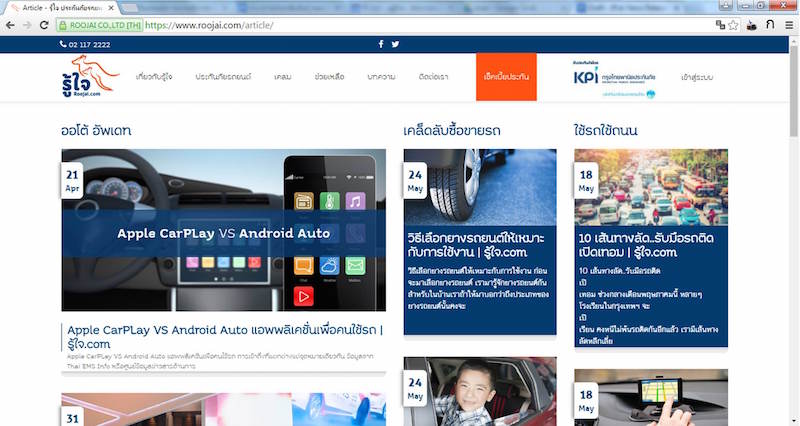
Task: Click the Roojai kangaroo logo
Action: 90,76
